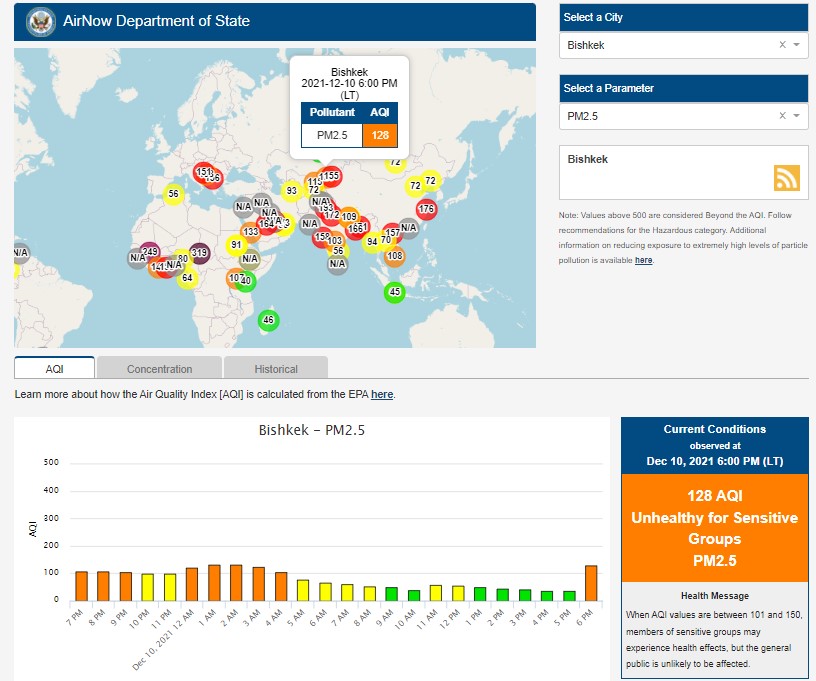Image resolution: width=816 pixels, height=681 pixels.
Task: Click the Department of State seal logo
Action: [41, 21]
